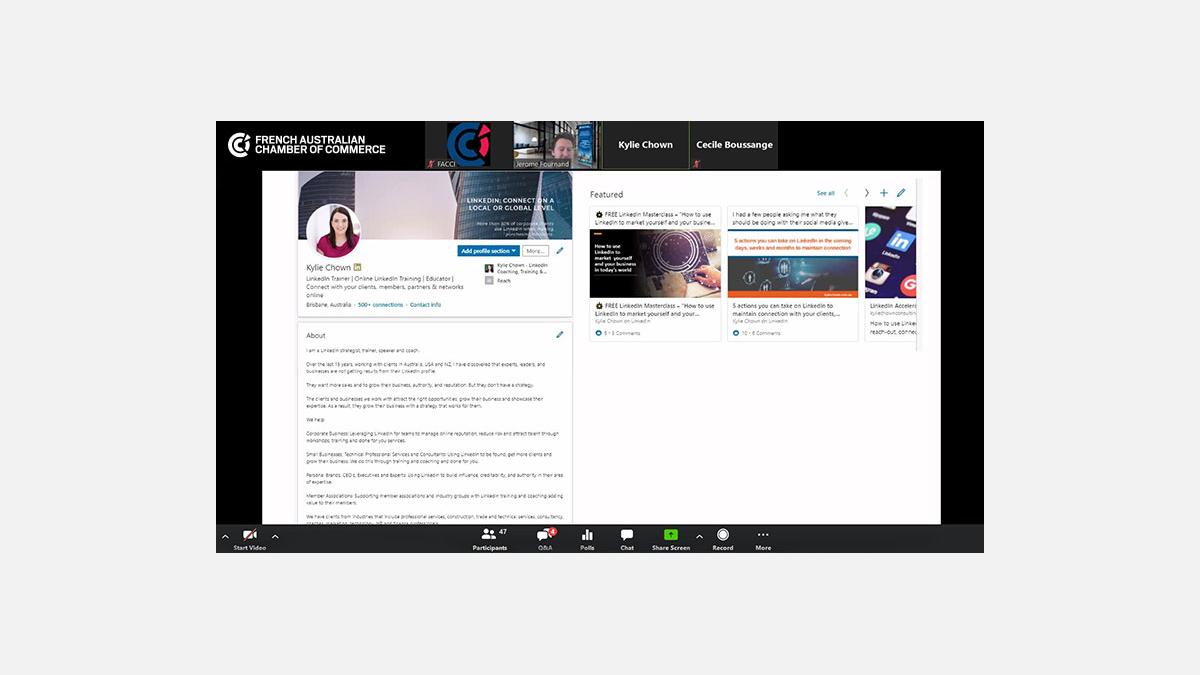The width and height of the screenshot is (1200, 675).
Task: Expand share screen options caret
Action: 699,537
